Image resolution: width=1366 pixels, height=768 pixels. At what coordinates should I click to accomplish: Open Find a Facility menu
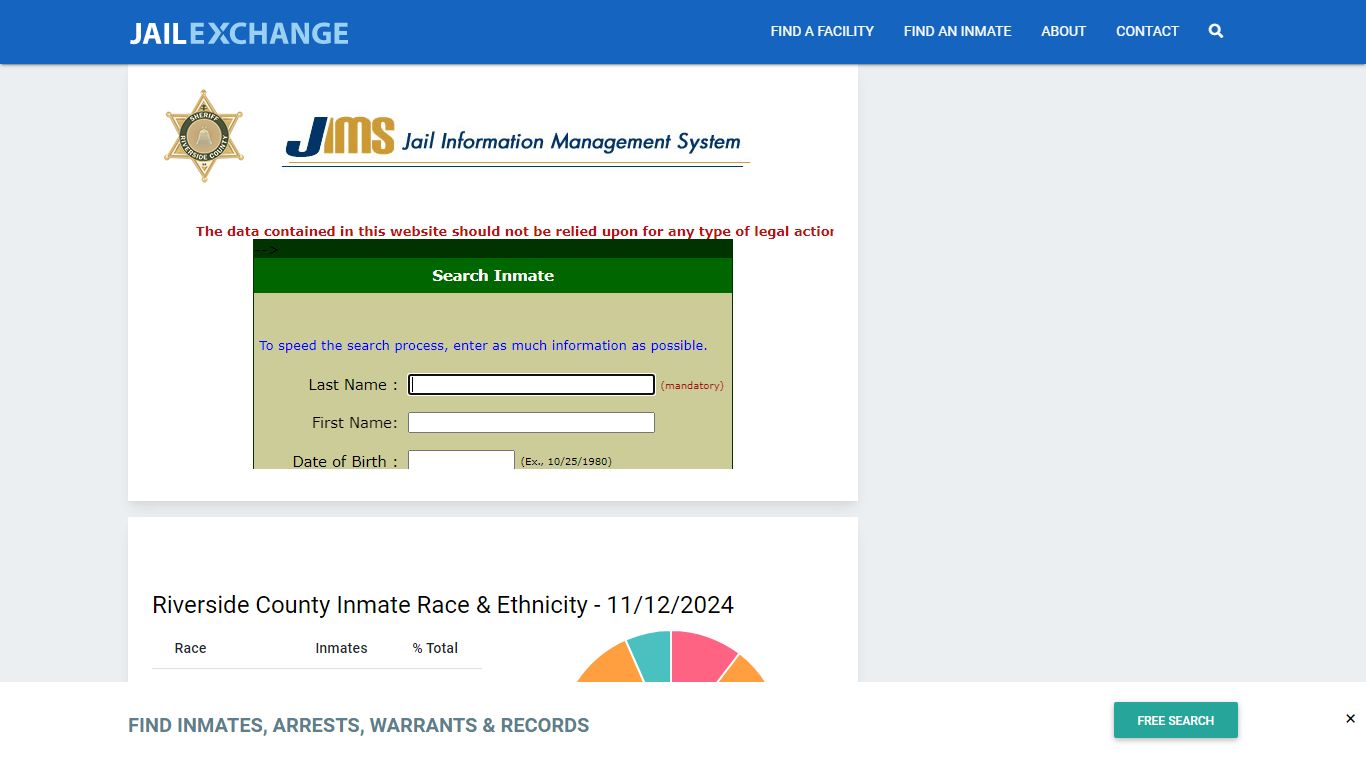point(822,31)
